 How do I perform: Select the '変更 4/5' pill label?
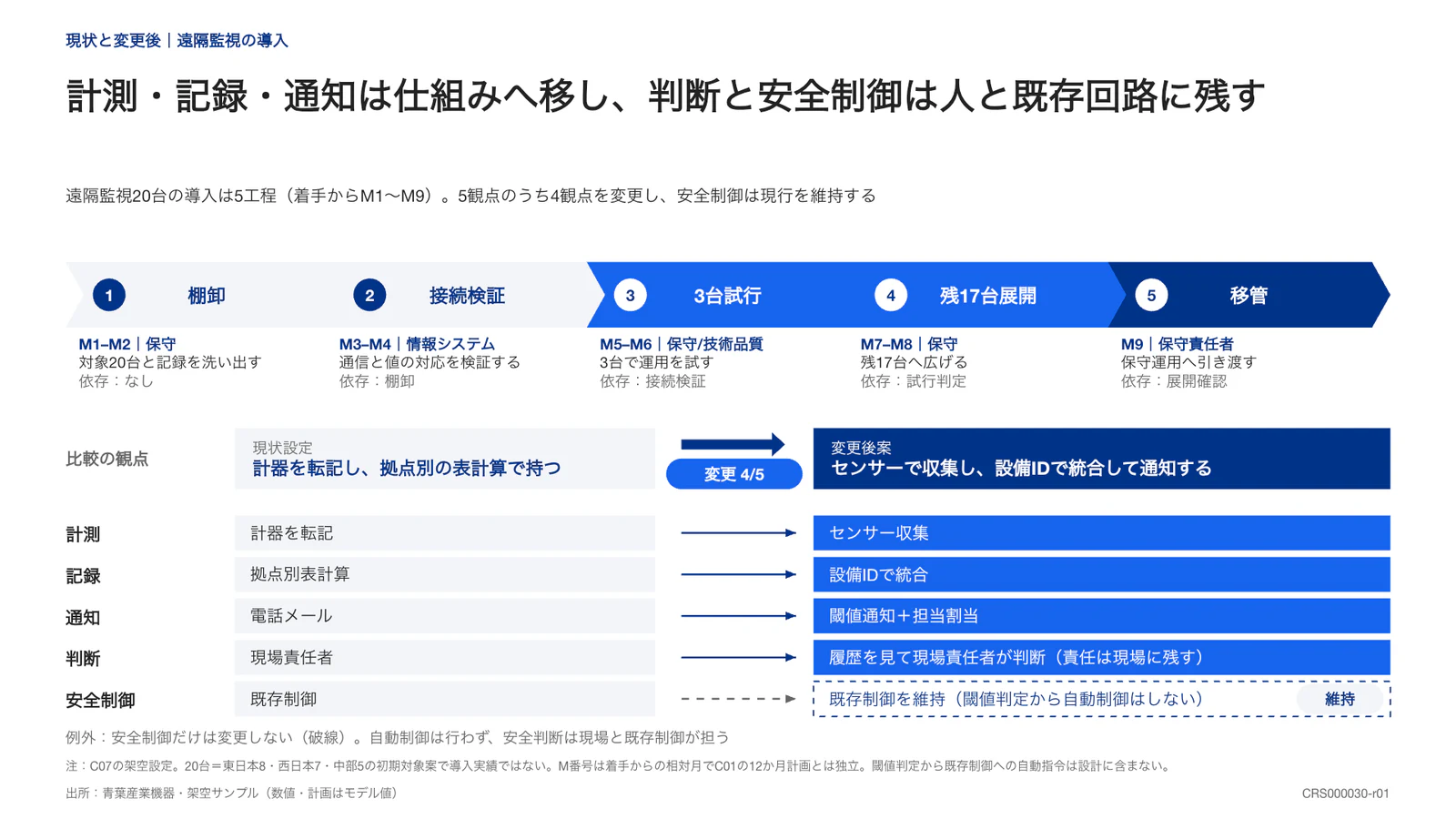pos(734,474)
